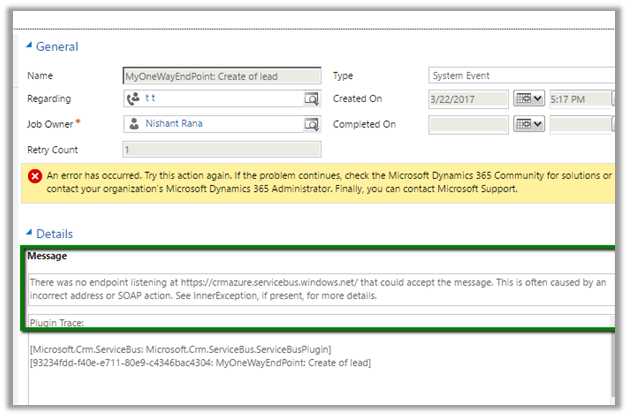Image resolution: width=628 pixels, height=416 pixels.
Task: Collapse the Details section
Action: 28,234
